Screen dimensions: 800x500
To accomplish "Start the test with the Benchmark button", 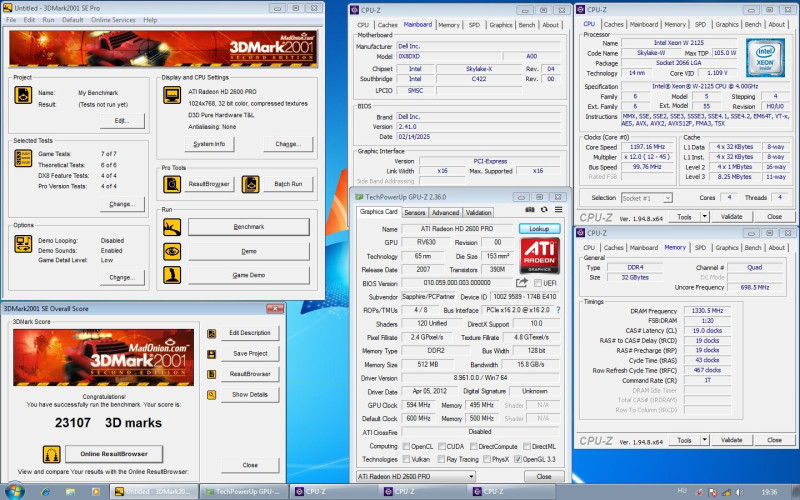I will 249,227.
